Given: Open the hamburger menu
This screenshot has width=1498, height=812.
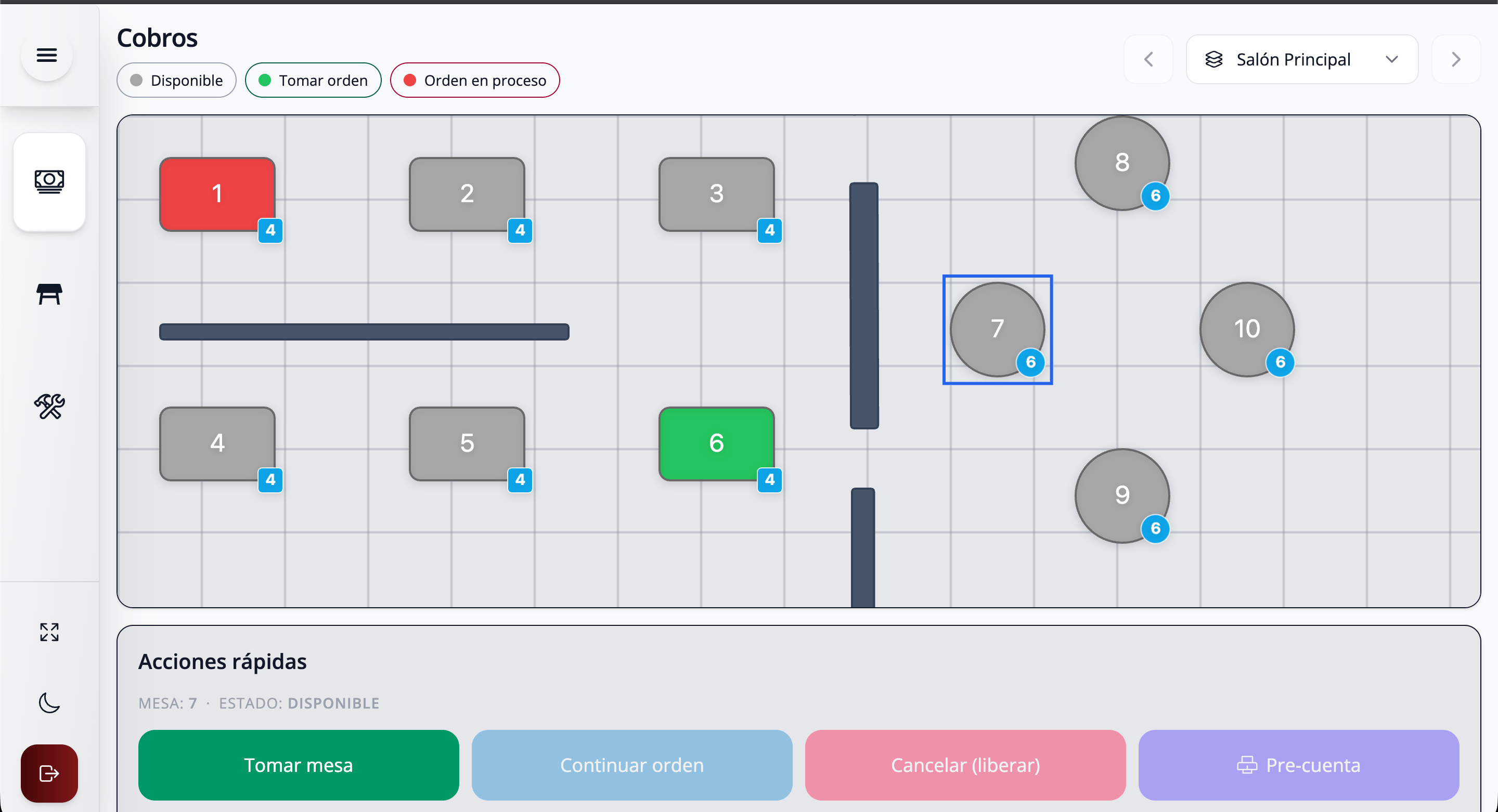Looking at the screenshot, I should [46, 55].
